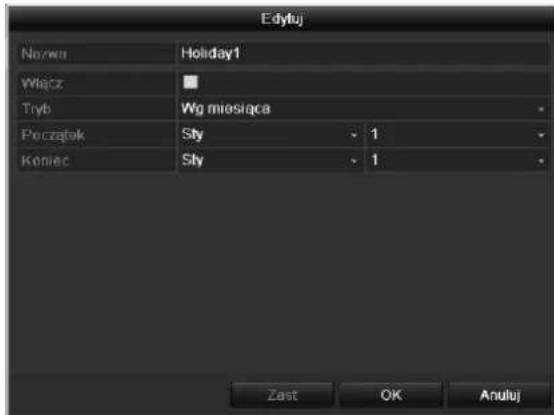Screen dimensions: 554x415
Task: Click the Włącz row label
Action: point(42,83)
